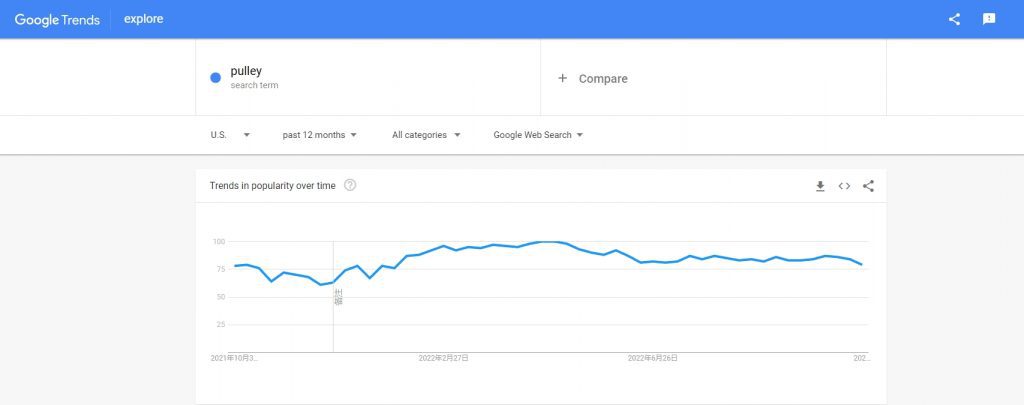Click the Trends in popularity over time title
The width and height of the screenshot is (1024, 405).
[x=272, y=186]
